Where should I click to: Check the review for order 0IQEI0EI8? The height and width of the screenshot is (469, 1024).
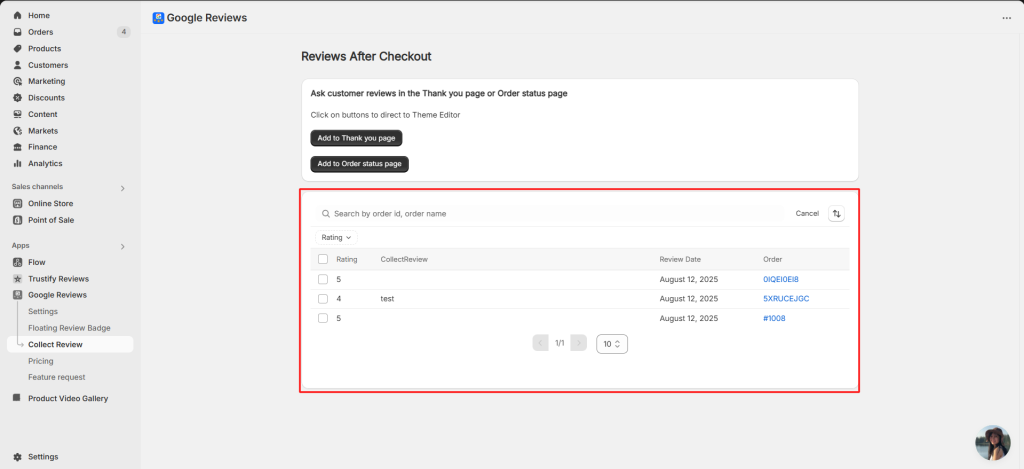pos(323,279)
